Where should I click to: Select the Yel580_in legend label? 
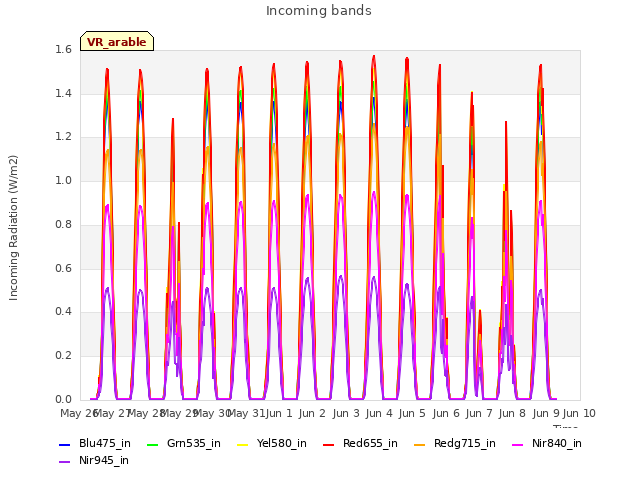click(282, 443)
